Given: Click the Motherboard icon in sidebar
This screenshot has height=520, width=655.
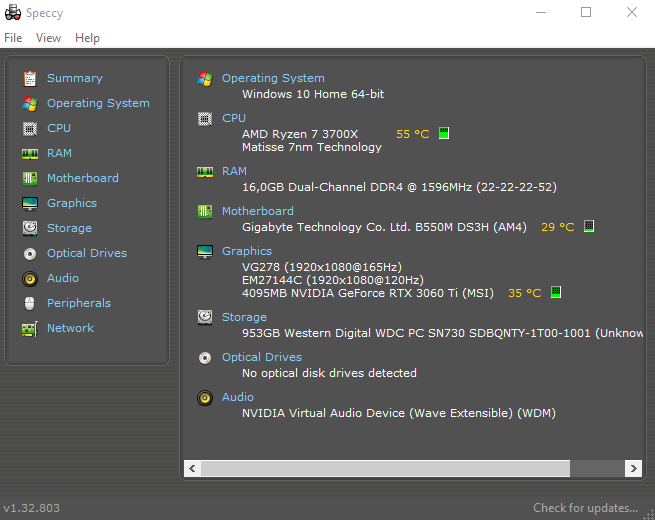Looking at the screenshot, I should coord(30,178).
